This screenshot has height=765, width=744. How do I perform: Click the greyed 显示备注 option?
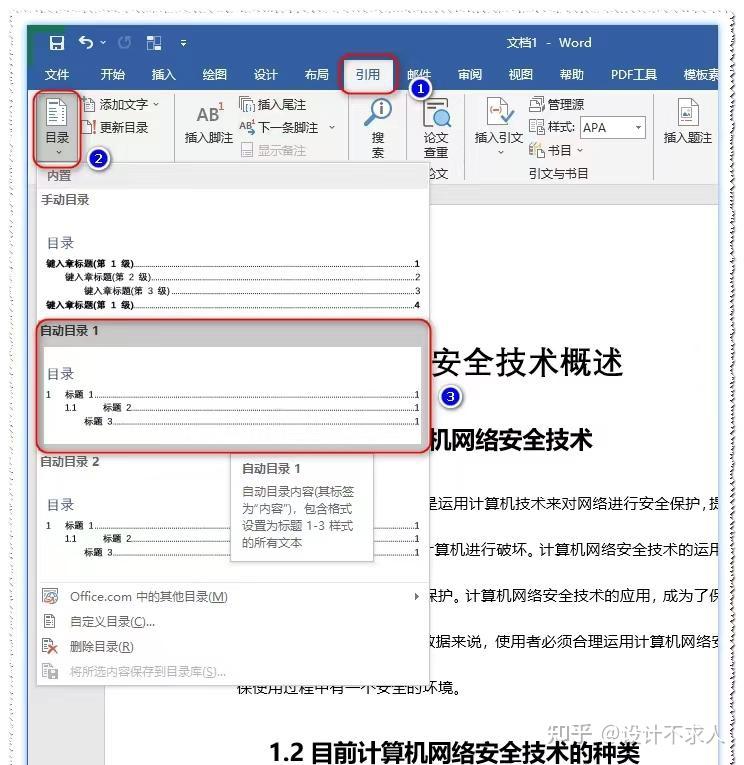pos(273,150)
